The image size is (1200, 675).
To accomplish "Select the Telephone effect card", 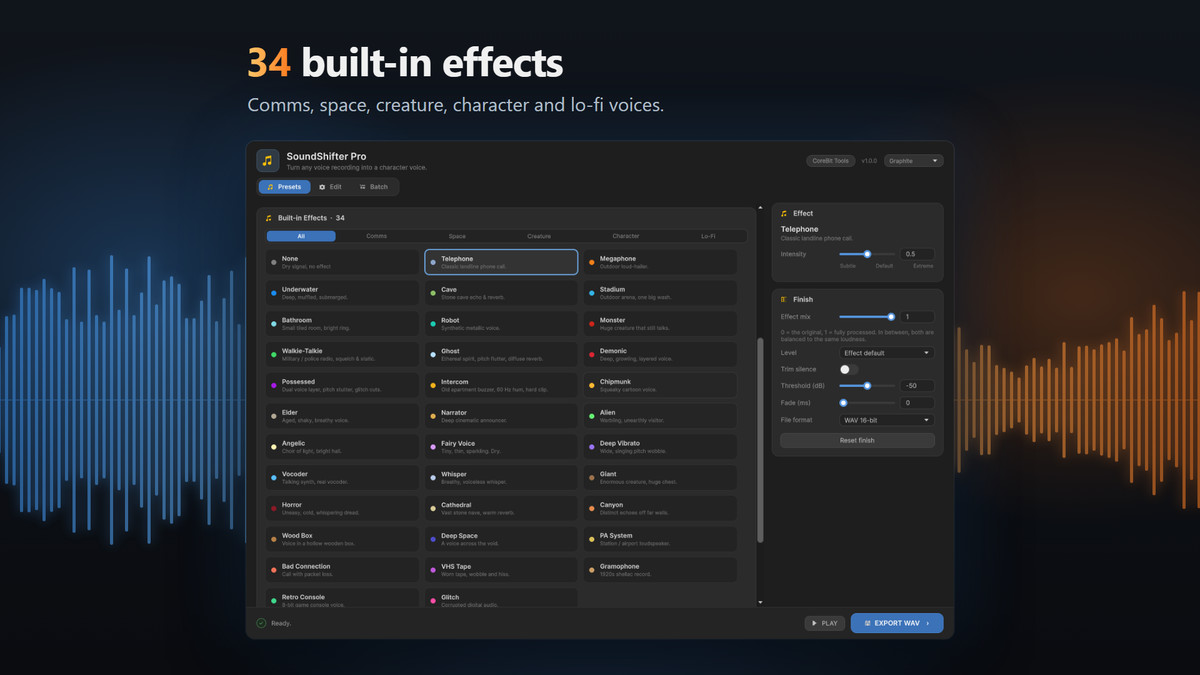I will [x=501, y=262].
